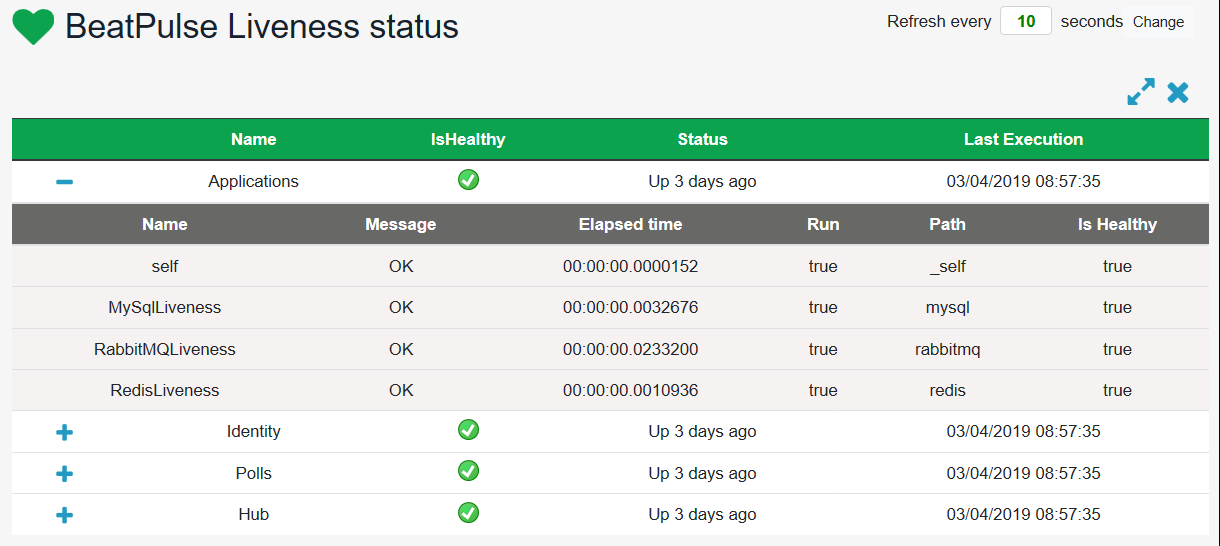This screenshot has height=546, width=1220.
Task: Click Hub healthy checkmark icon
Action: point(468,513)
